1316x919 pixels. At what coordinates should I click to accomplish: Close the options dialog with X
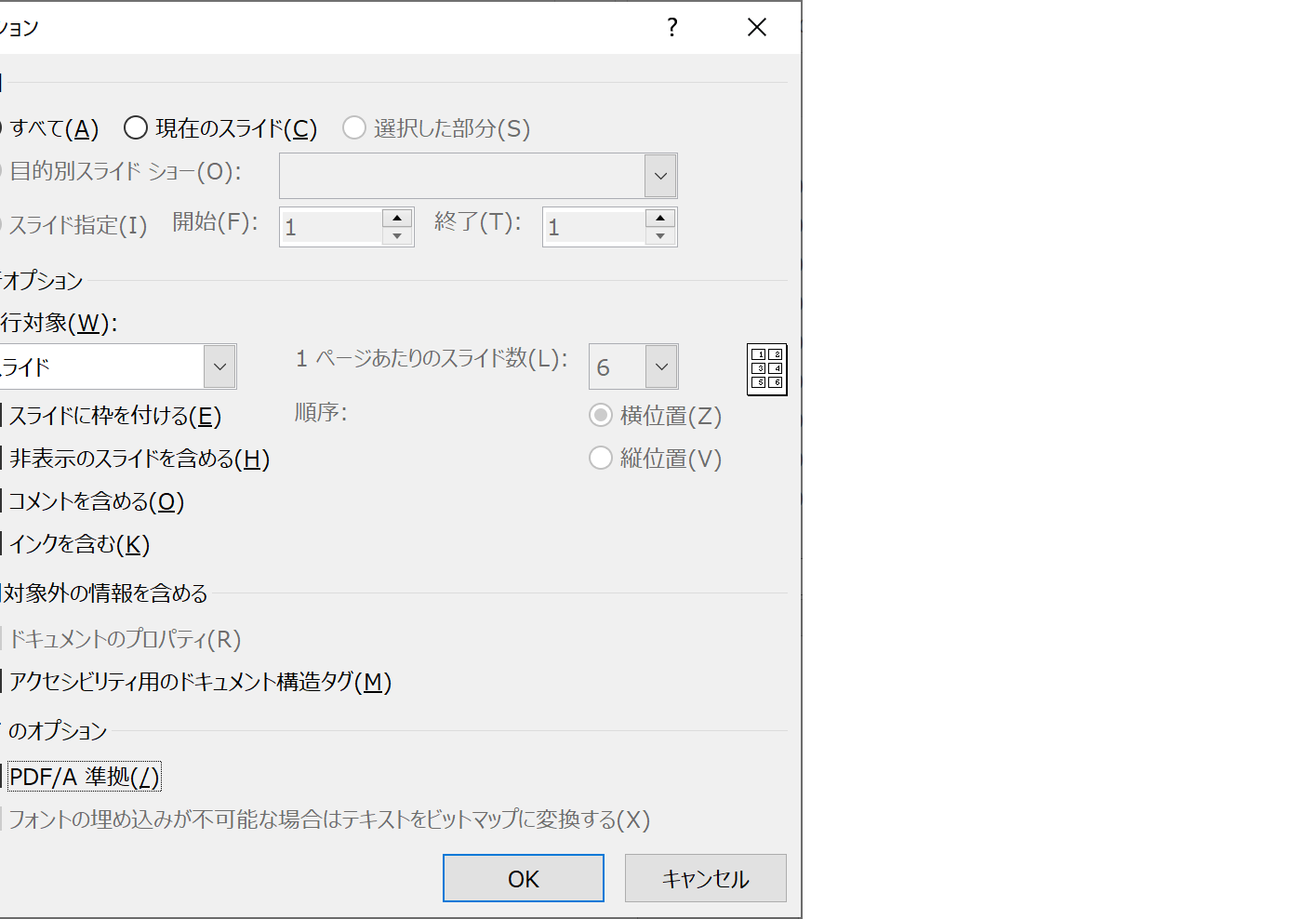[757, 28]
